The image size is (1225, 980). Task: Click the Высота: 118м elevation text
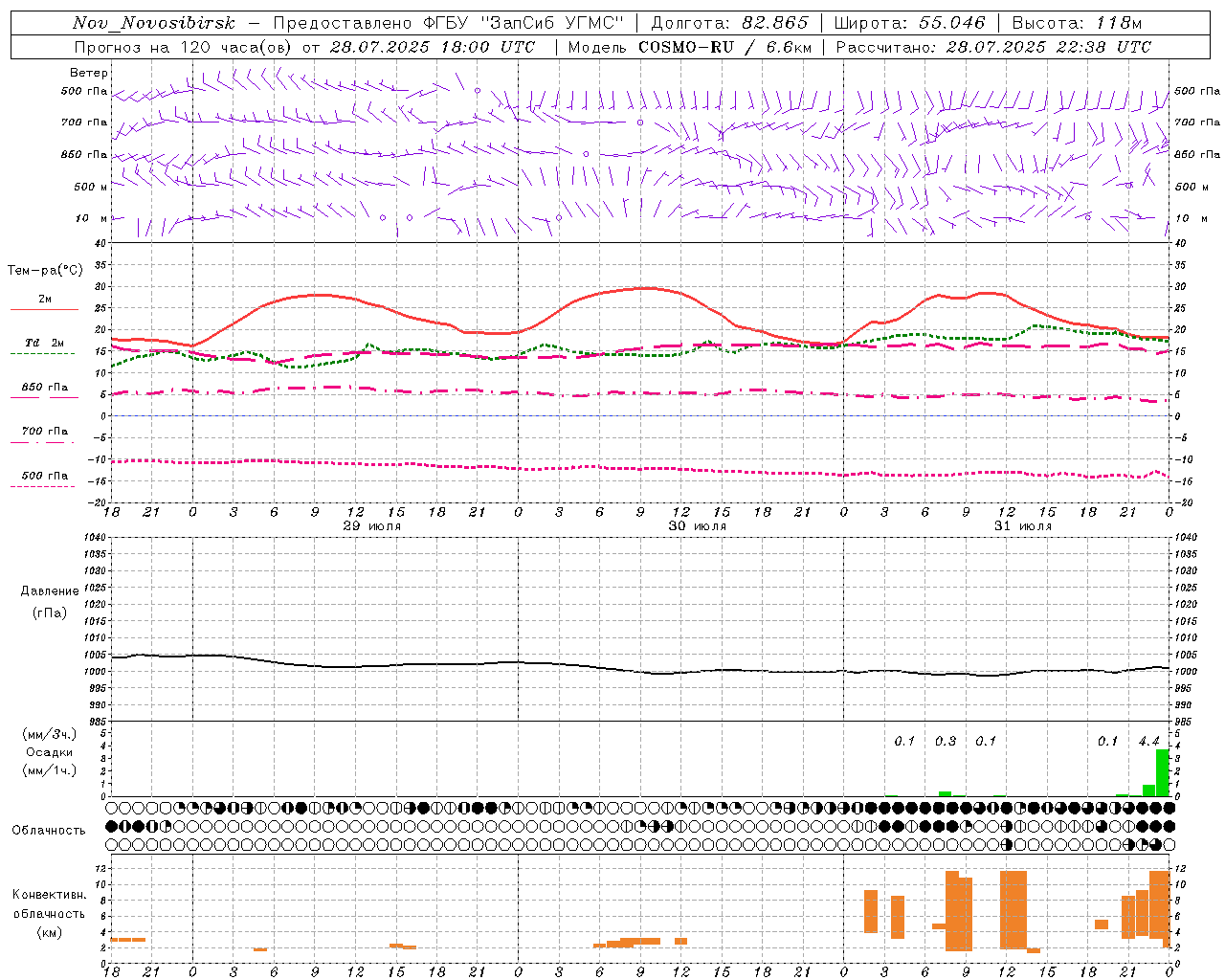pos(1077,23)
